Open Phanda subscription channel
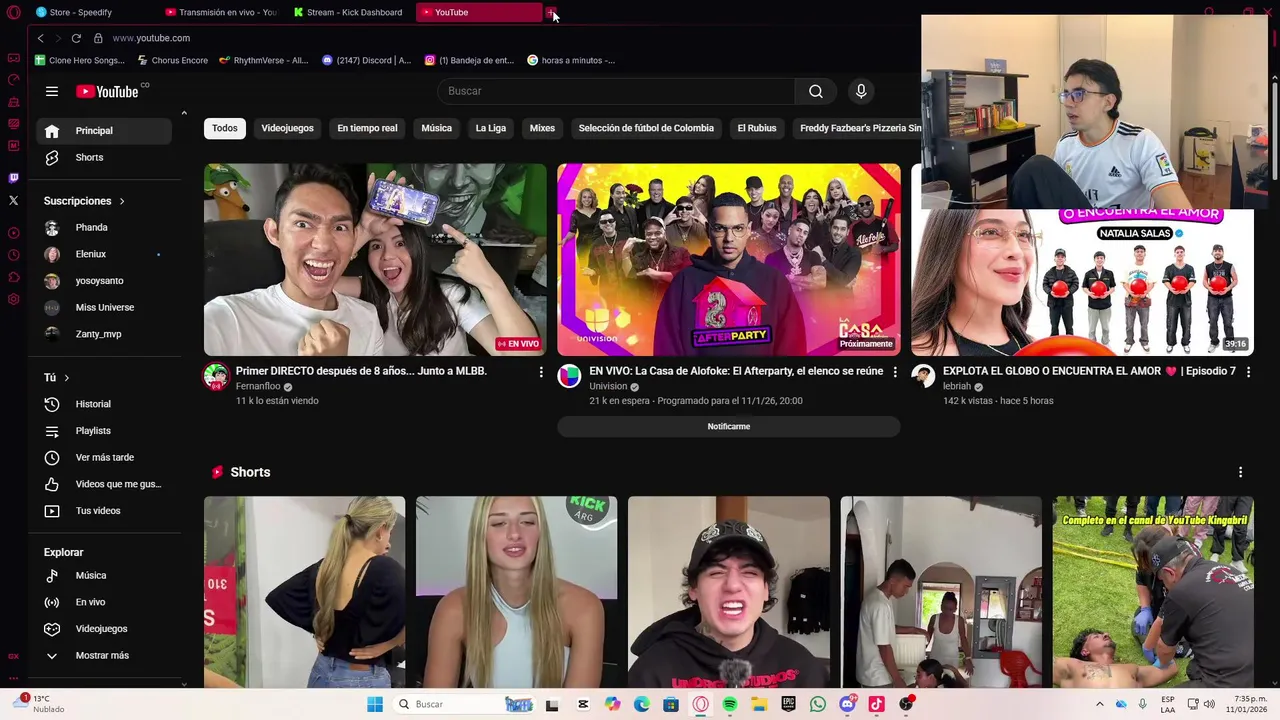Viewport: 1280px width, 720px height. (x=102, y=227)
